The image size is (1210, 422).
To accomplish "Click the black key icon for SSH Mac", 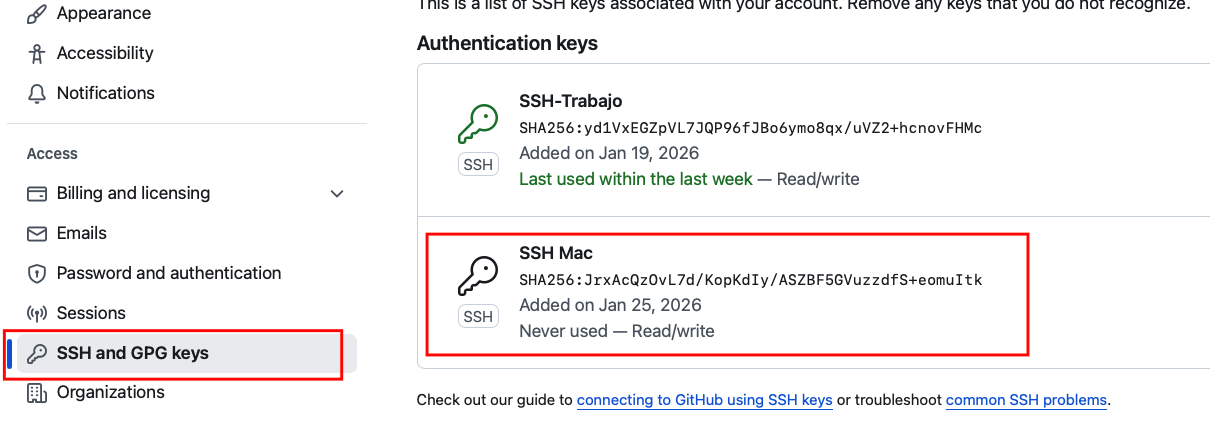I will coord(477,276).
